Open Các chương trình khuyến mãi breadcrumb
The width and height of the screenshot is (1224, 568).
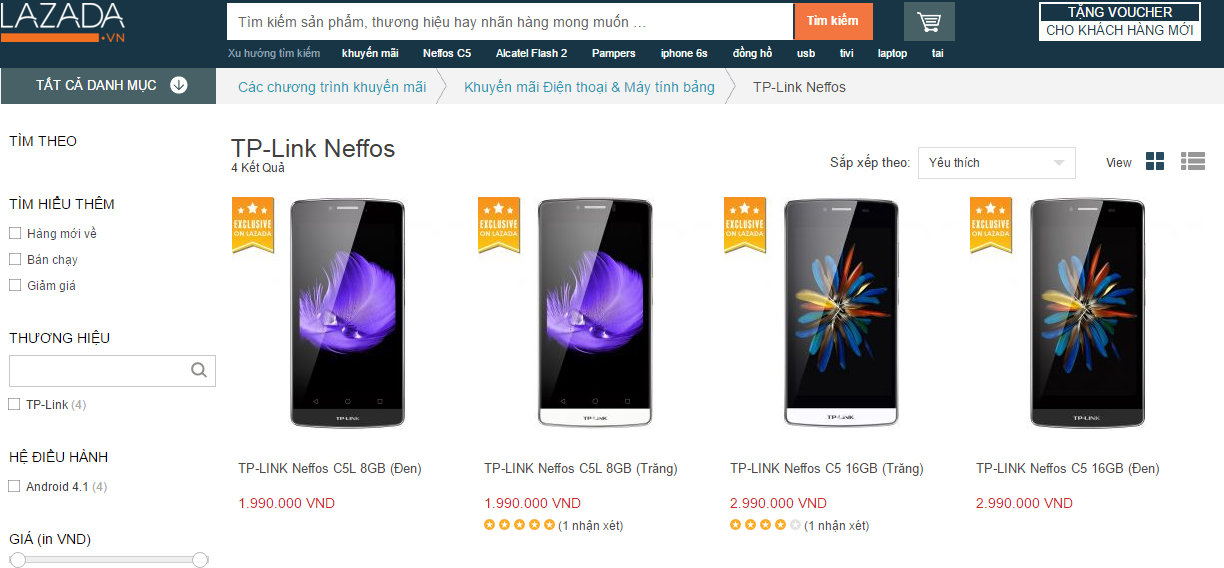332,87
